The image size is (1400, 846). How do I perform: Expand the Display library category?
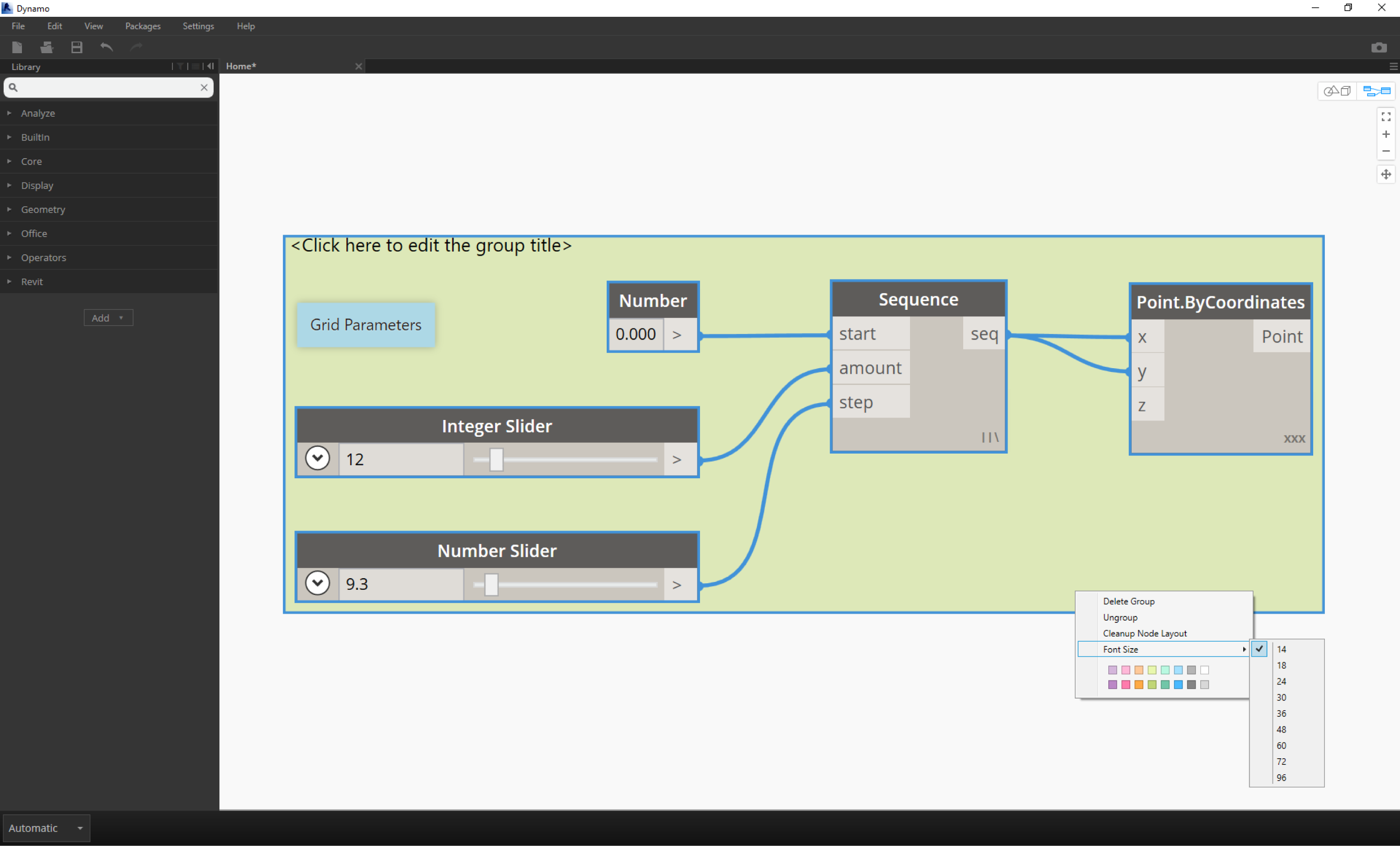coord(109,185)
